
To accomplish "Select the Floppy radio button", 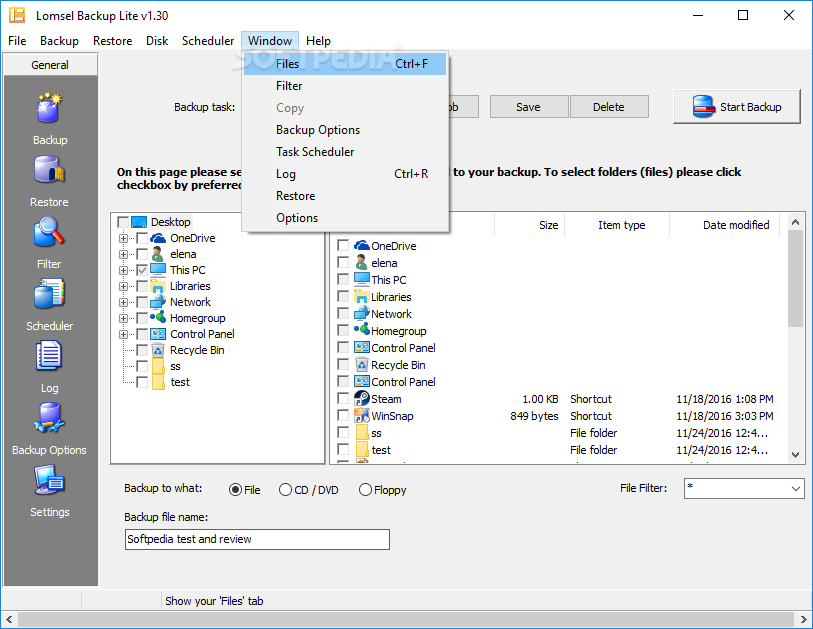I will tap(365, 490).
